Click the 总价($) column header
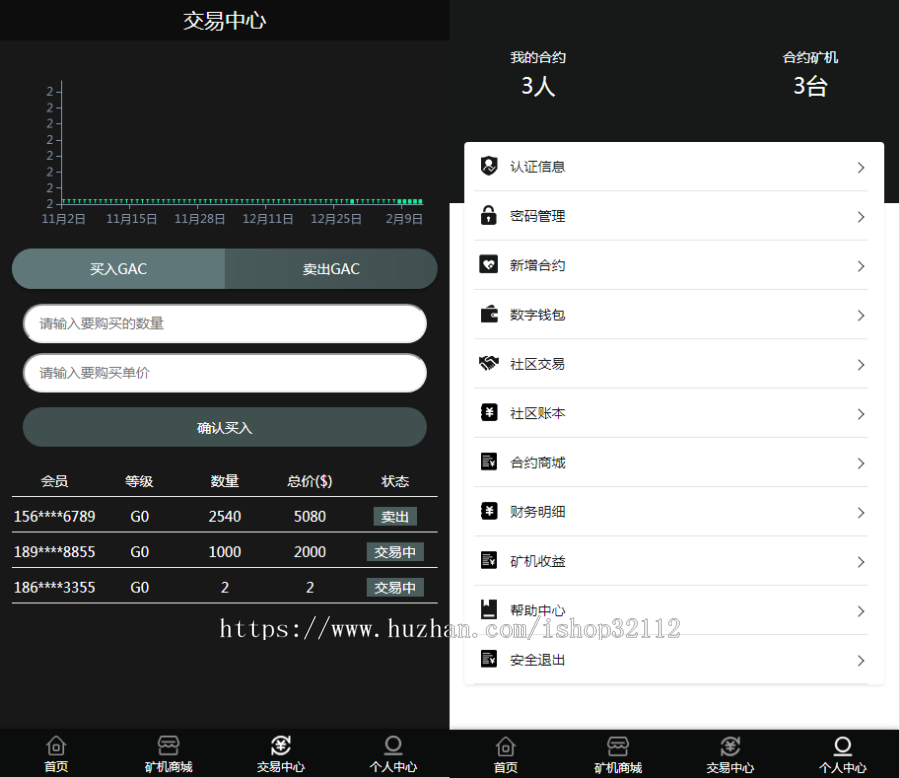900x778 pixels. (x=310, y=481)
